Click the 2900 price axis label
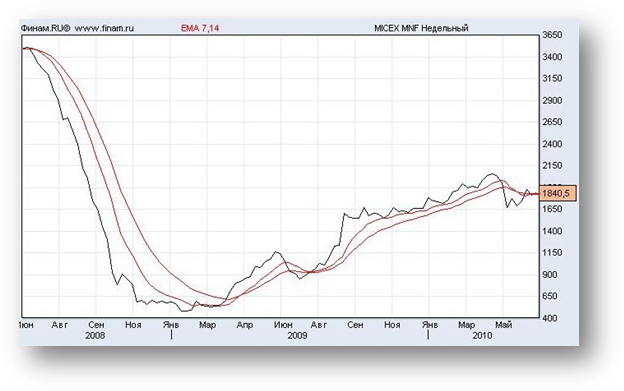Viewport: 624px width, 391px height. 552,100
